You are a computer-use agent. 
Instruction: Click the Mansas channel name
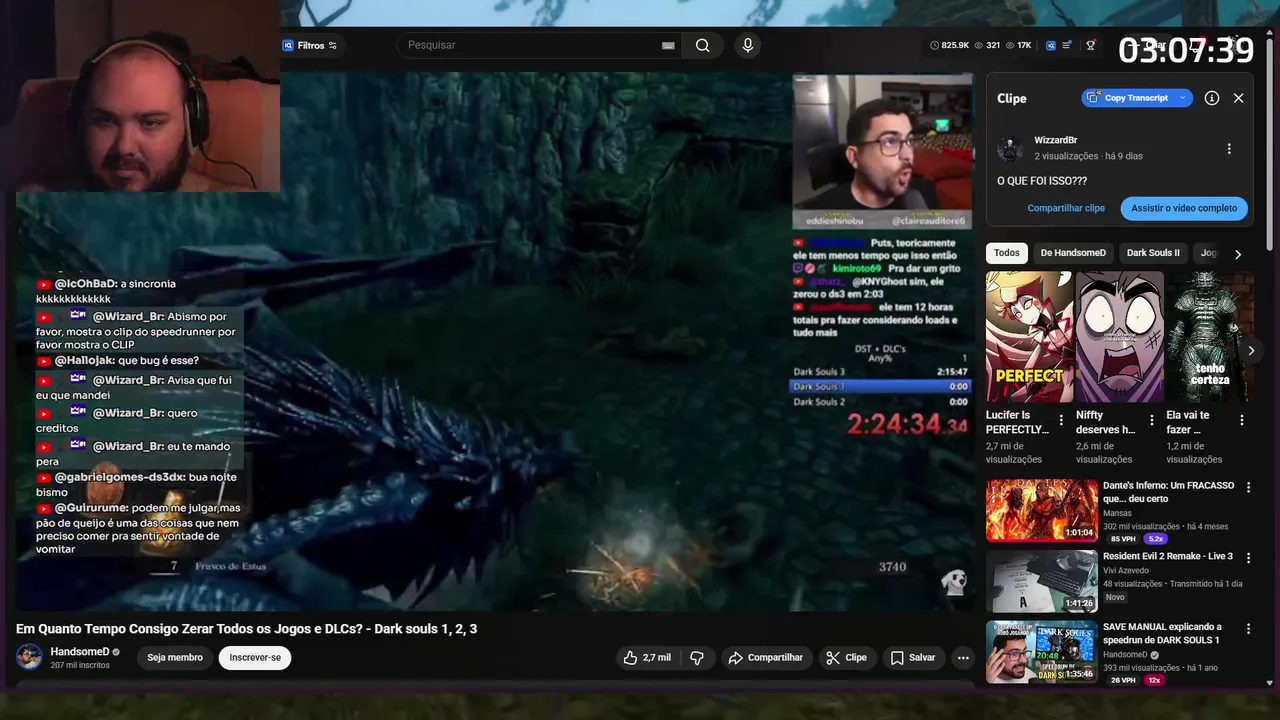[x=1119, y=513]
